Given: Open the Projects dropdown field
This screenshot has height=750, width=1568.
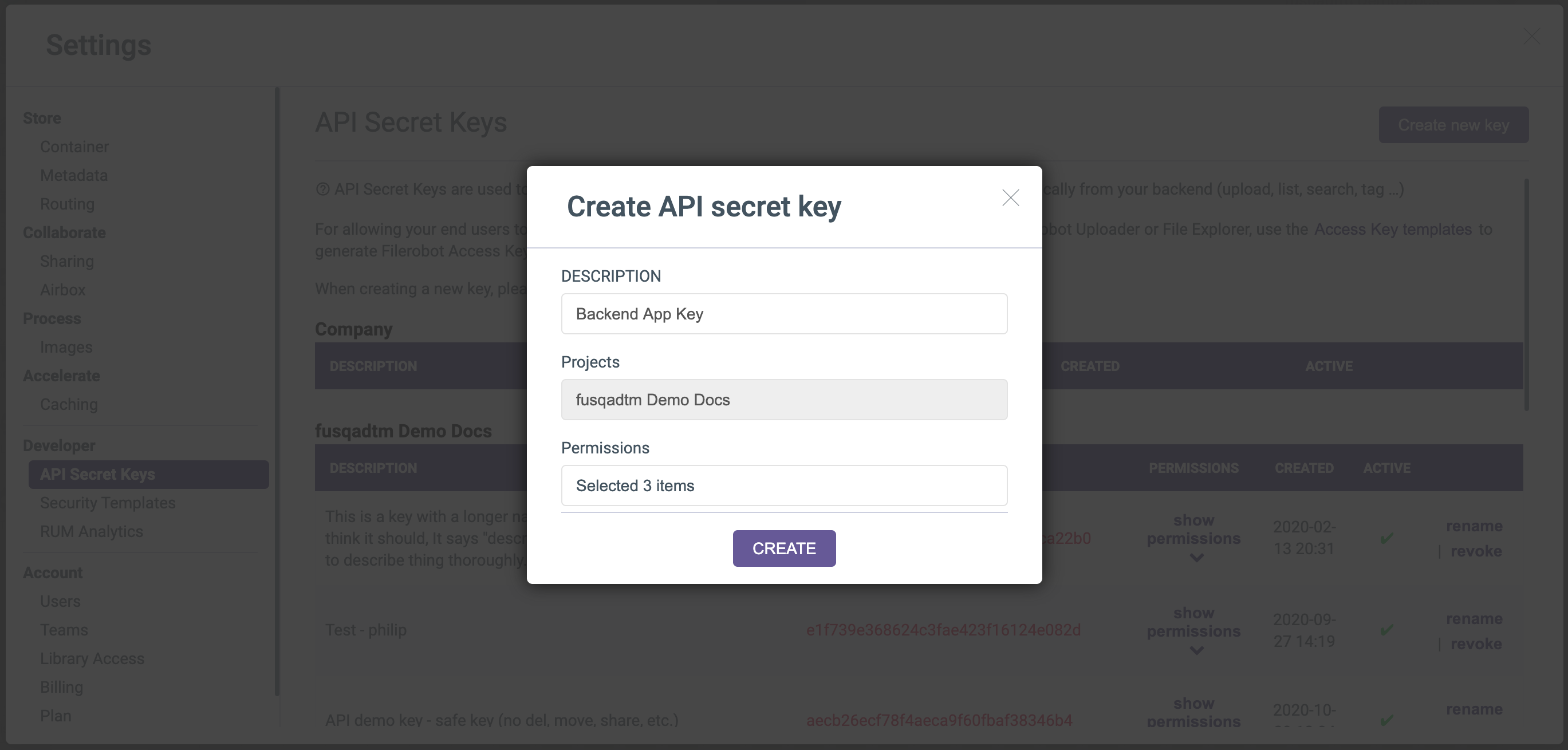Looking at the screenshot, I should tap(783, 400).
